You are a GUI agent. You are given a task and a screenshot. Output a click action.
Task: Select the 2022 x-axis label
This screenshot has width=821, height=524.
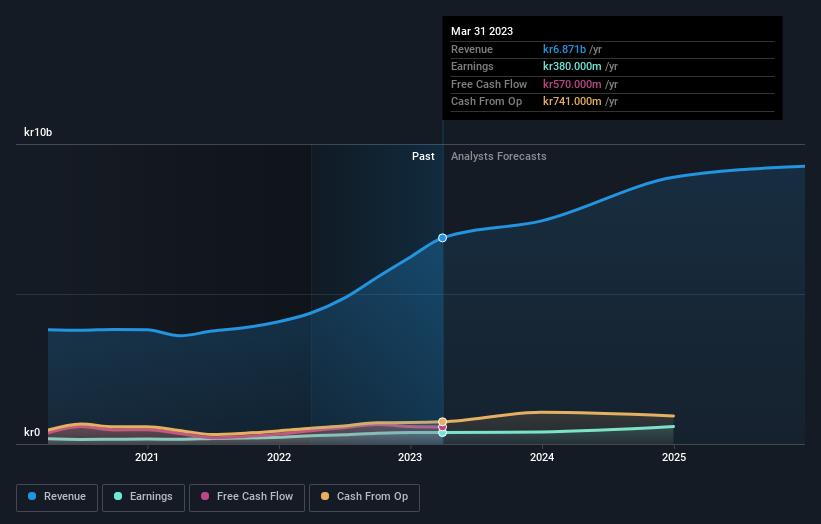279,457
